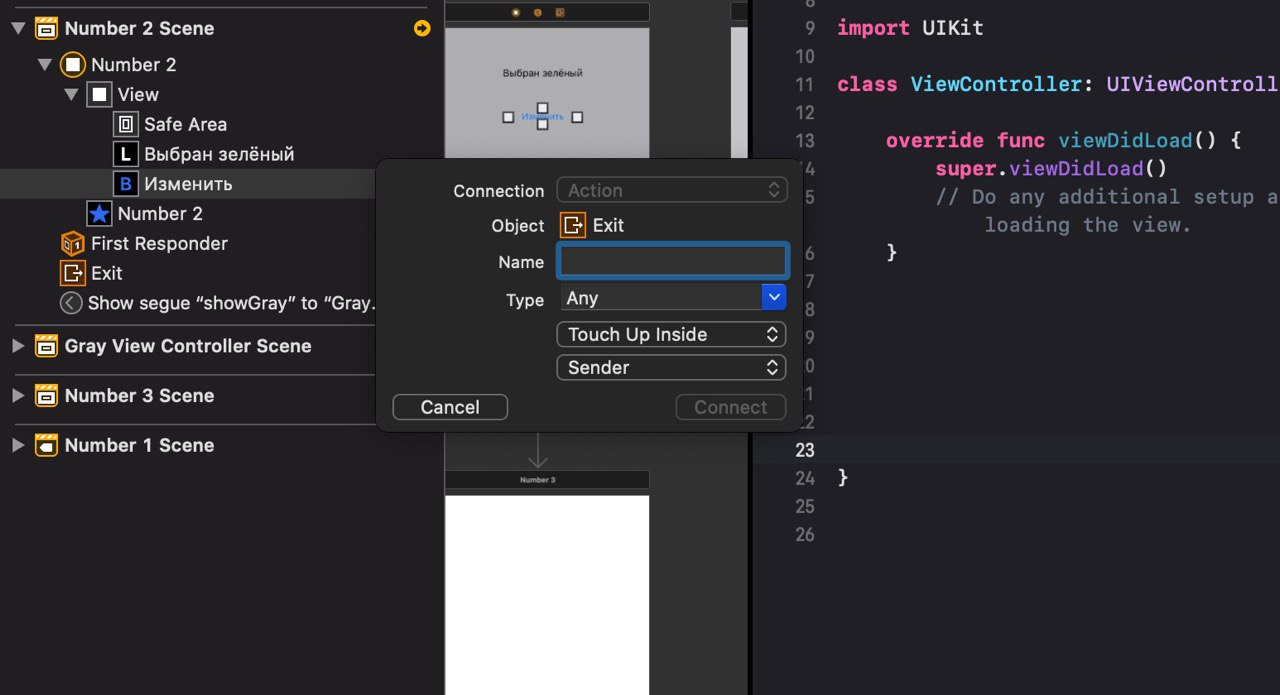Select the First Responder cube icon
1280x695 pixels.
[x=72, y=244]
